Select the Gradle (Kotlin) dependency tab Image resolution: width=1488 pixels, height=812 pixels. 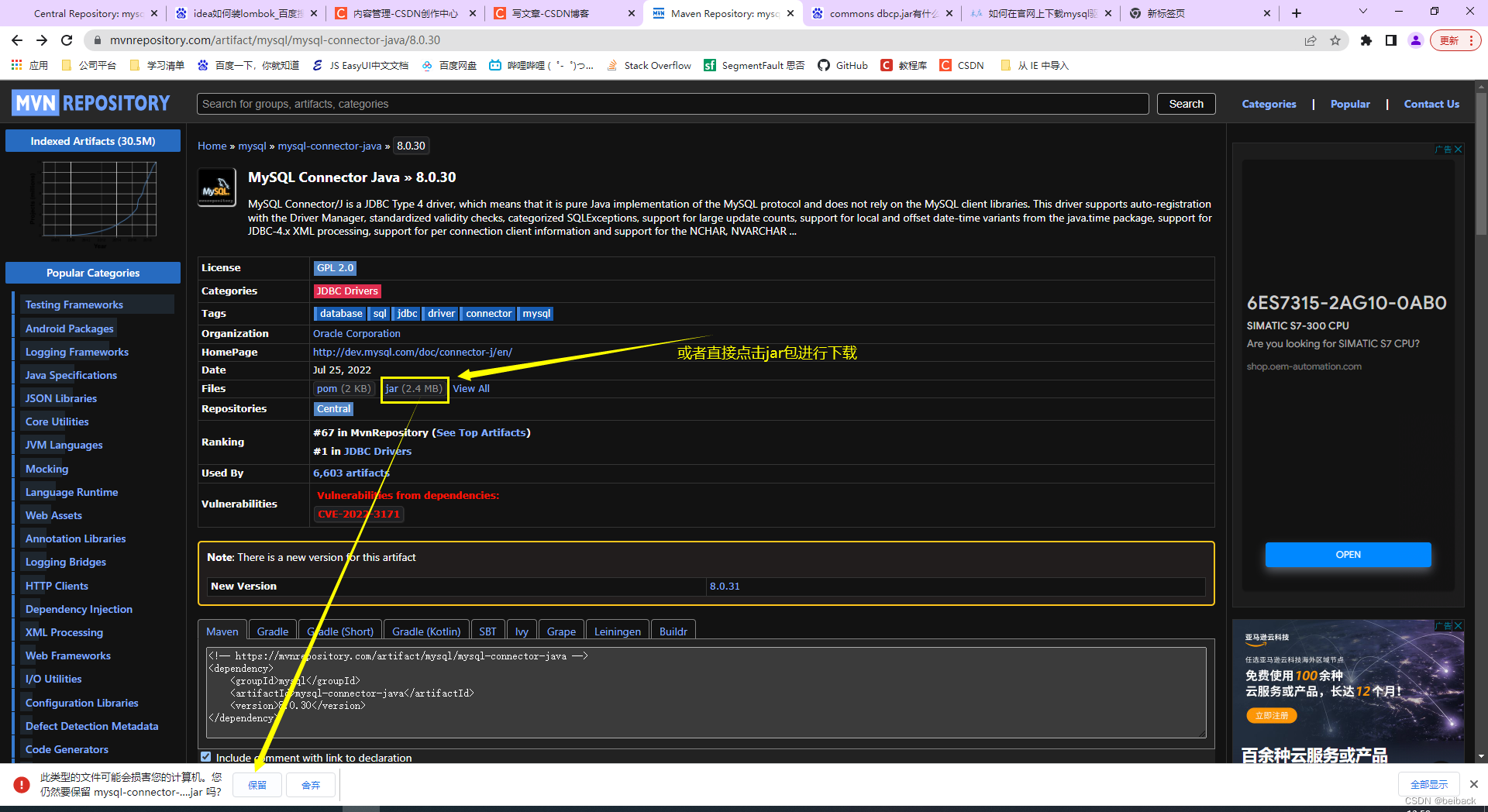pos(426,631)
